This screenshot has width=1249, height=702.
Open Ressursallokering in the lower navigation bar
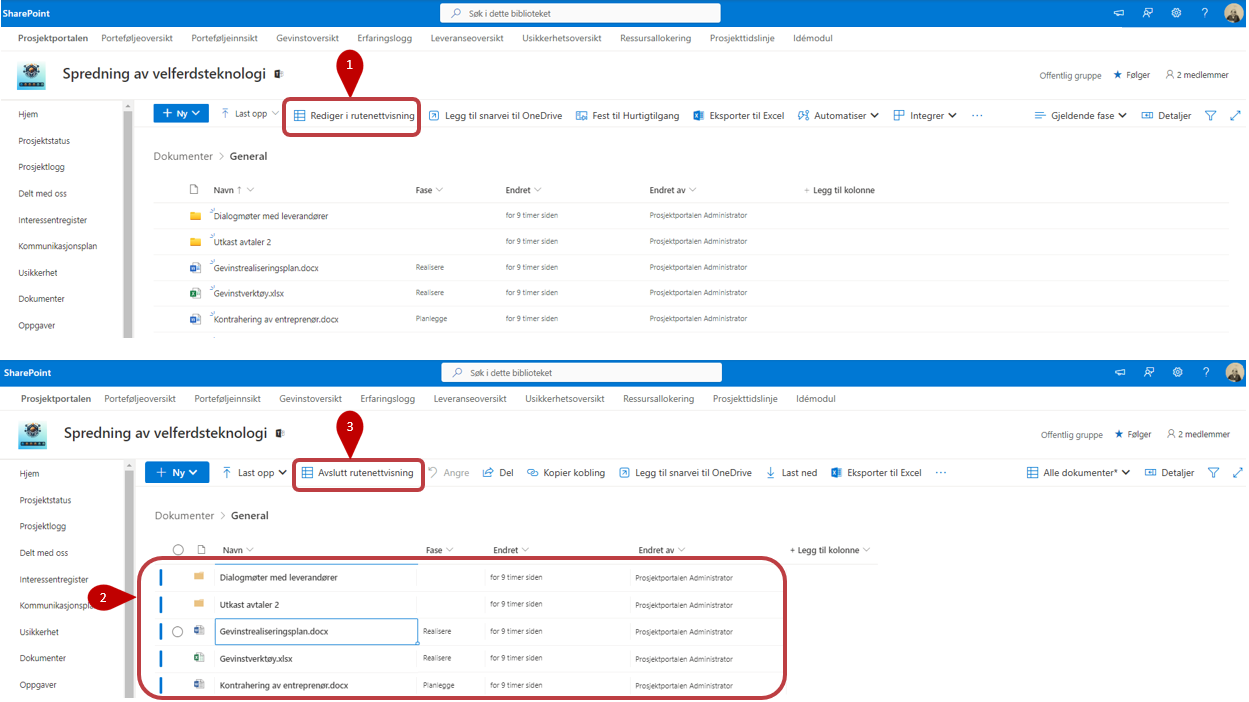click(x=658, y=399)
